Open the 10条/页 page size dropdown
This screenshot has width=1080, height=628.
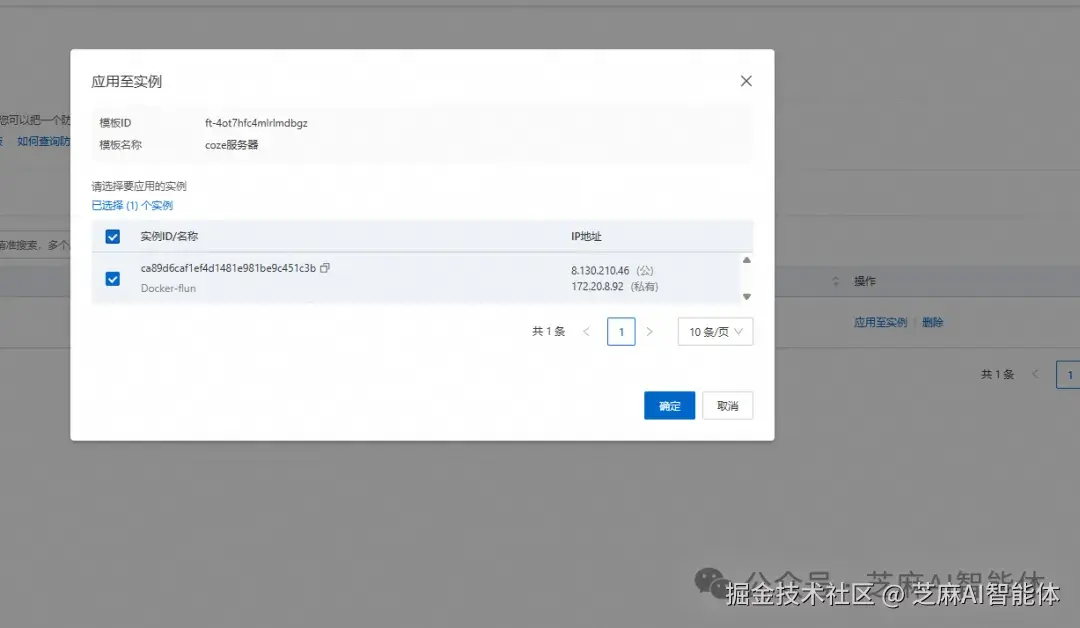click(x=715, y=331)
